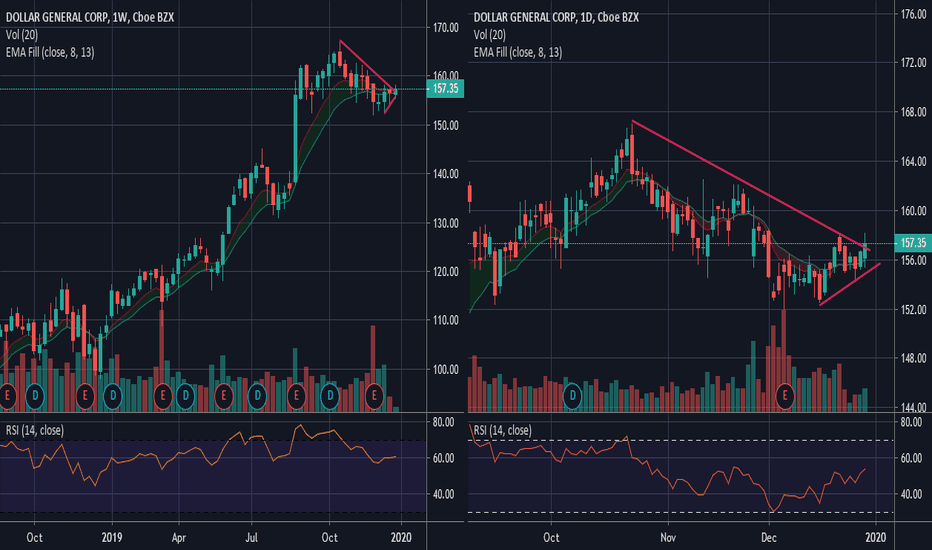Open the dividend marker on the daily chart
The image size is (932, 550).
pos(572,395)
